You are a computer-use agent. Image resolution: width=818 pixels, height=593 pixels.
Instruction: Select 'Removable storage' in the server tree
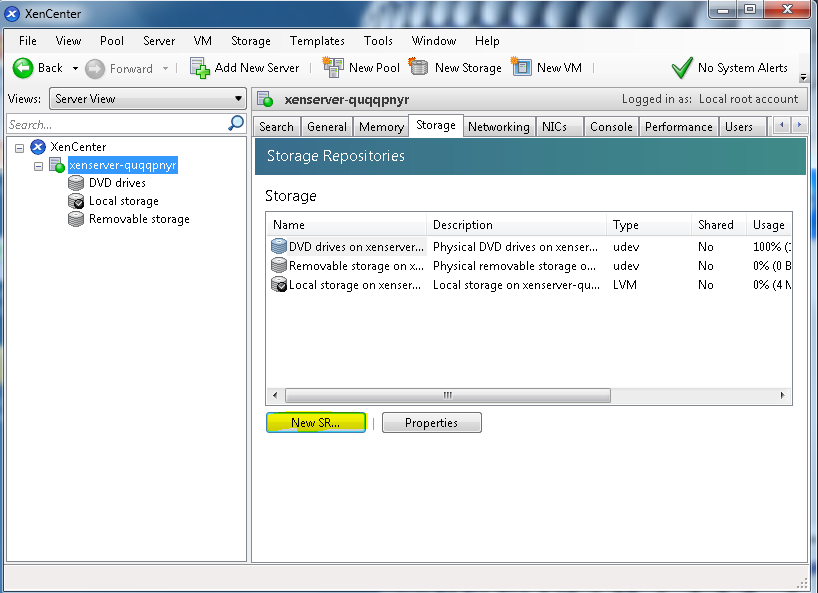(x=139, y=219)
